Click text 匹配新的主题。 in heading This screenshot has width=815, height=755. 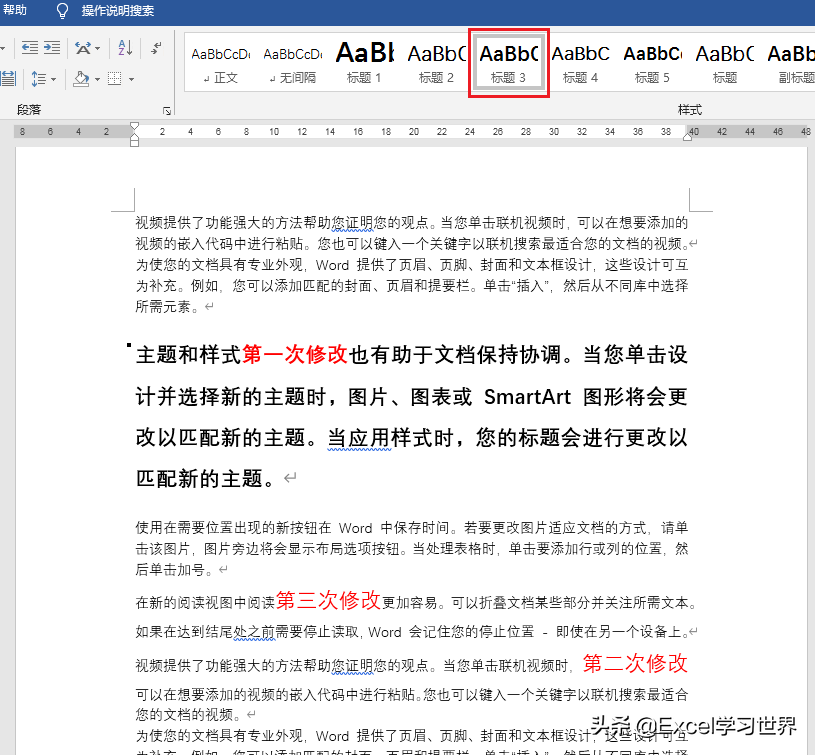[206, 479]
